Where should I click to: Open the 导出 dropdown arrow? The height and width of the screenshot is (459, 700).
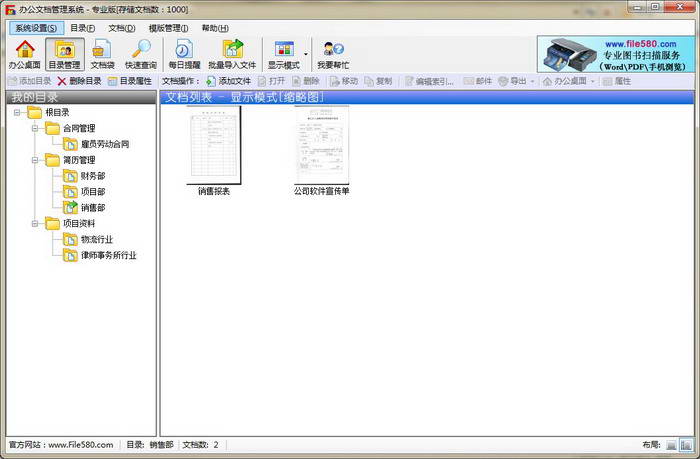(532, 82)
